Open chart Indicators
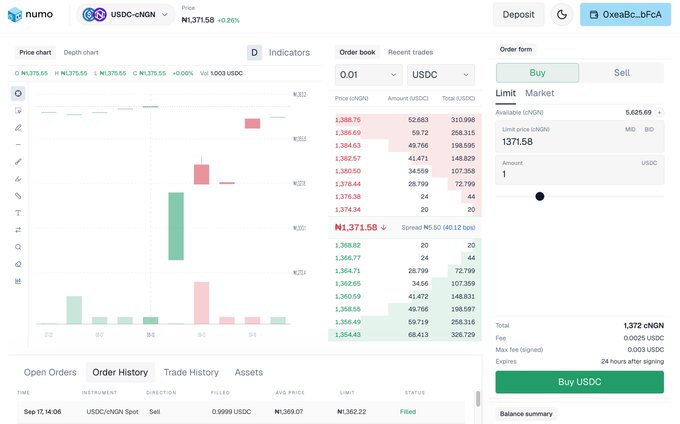 [289, 52]
